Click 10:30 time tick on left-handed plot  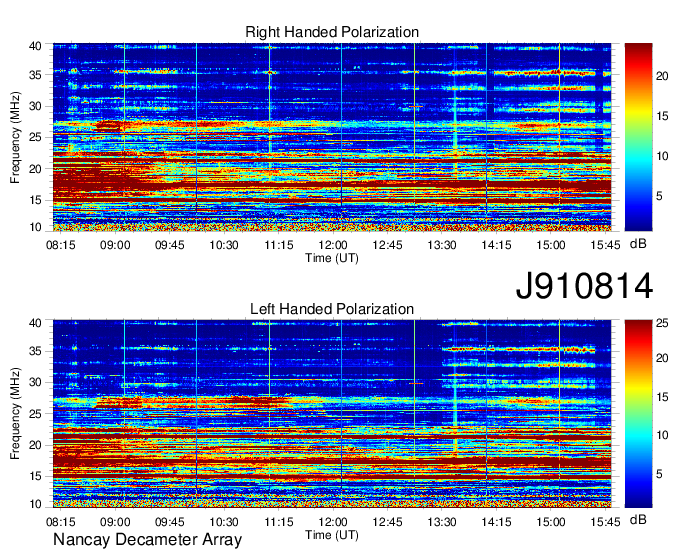[x=224, y=522]
